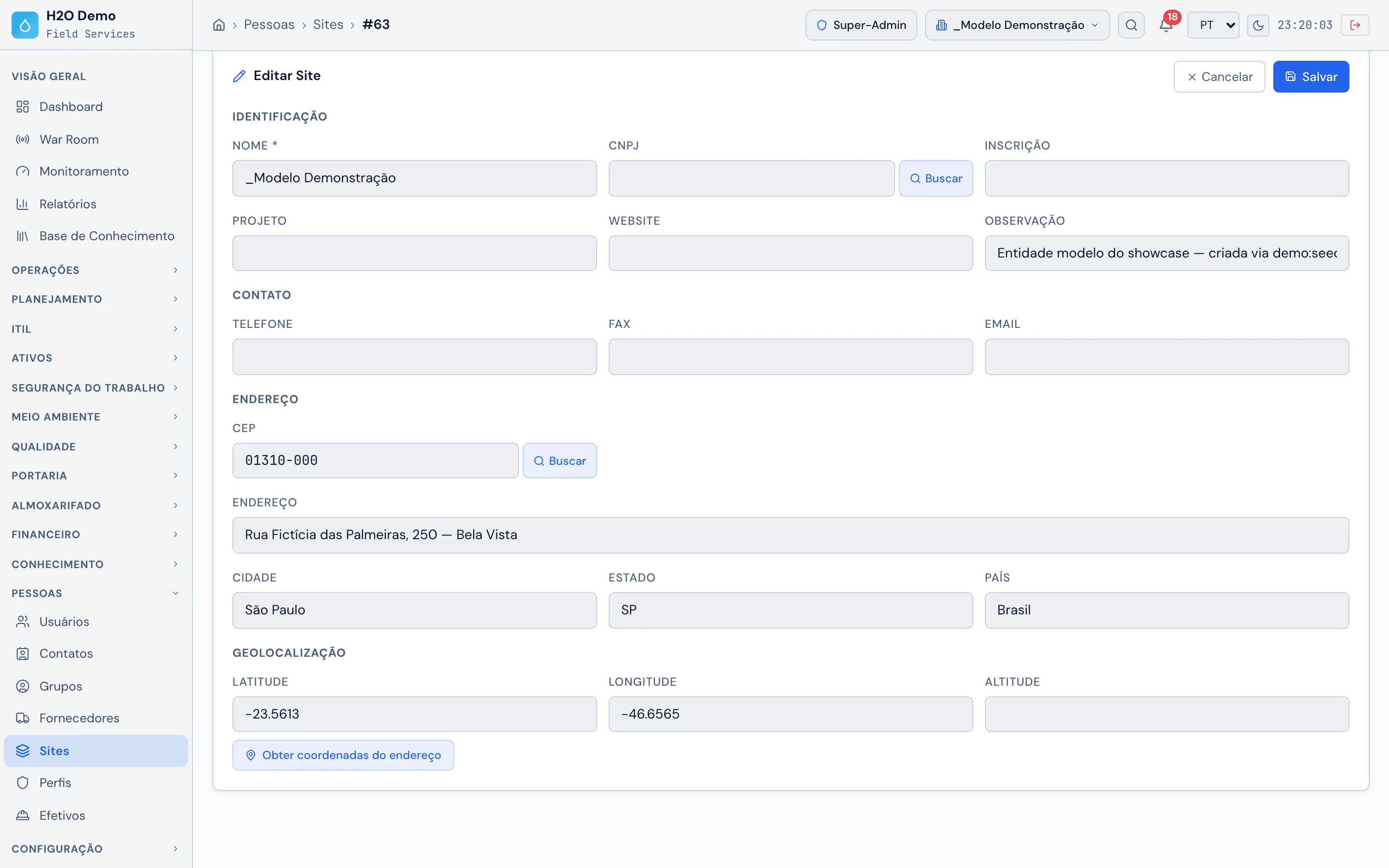Click the home icon in breadcrumb
This screenshot has width=1389, height=868.
click(218, 25)
